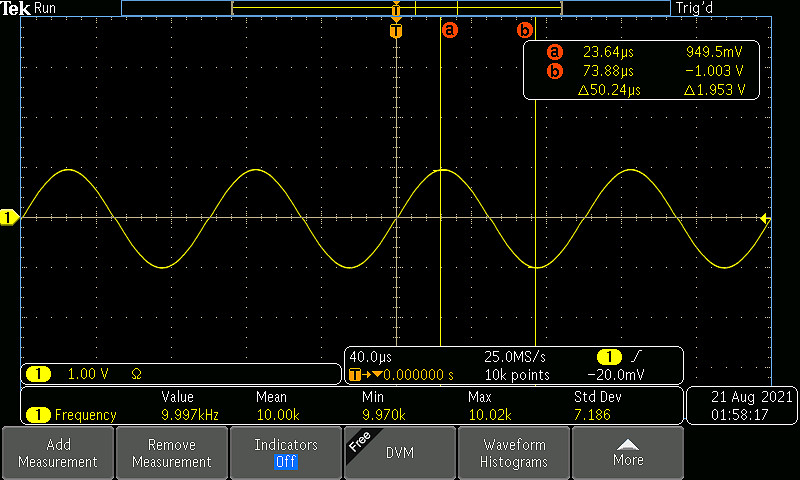
Task: Click the record overview bar at top
Action: click(x=396, y=8)
